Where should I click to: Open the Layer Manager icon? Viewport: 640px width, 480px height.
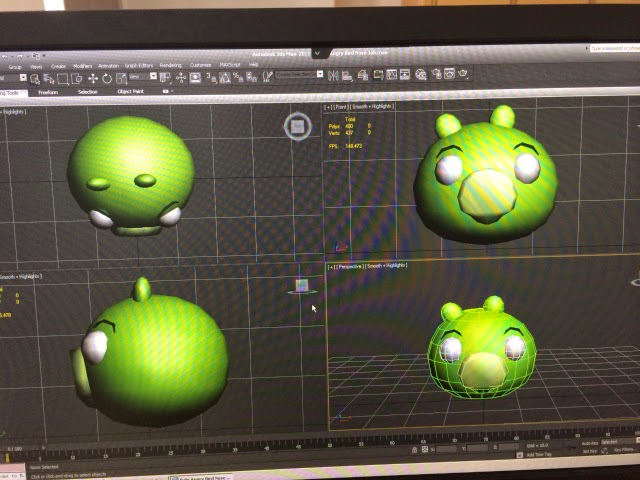(x=363, y=76)
